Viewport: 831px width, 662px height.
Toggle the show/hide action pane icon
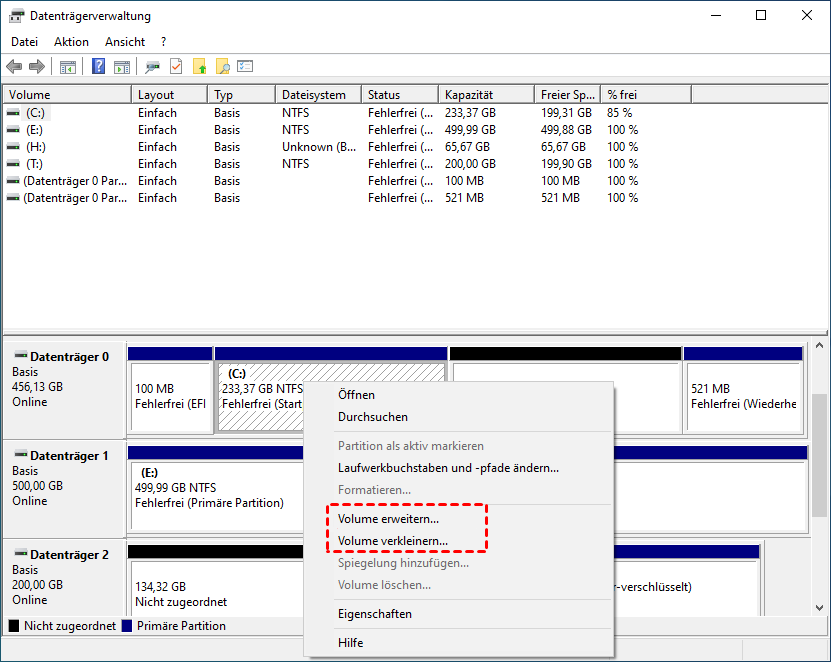(x=122, y=67)
